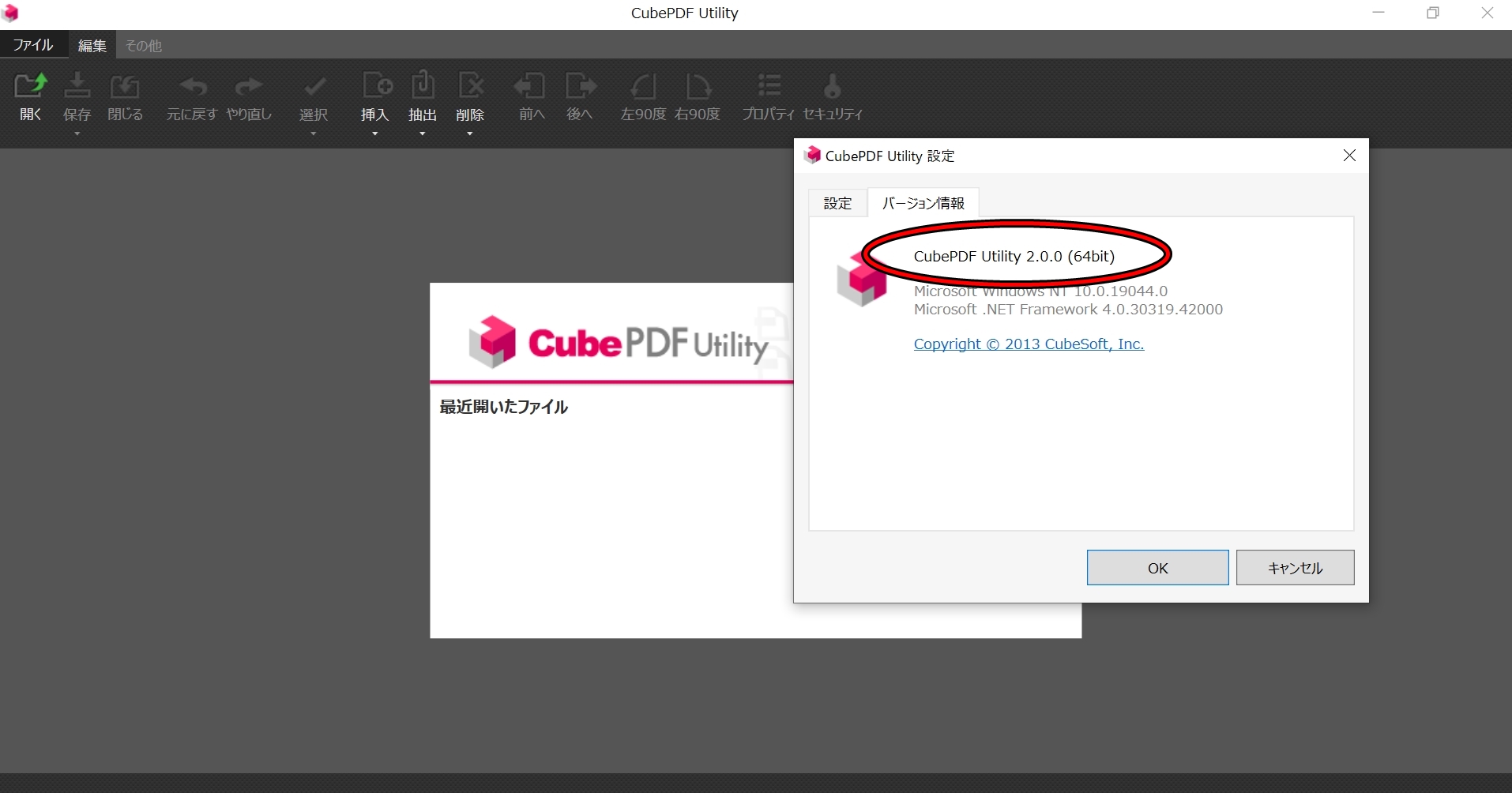This screenshot has height=793, width=1512.
Task: Open document properties via the プロパティ icon
Action: (768, 95)
